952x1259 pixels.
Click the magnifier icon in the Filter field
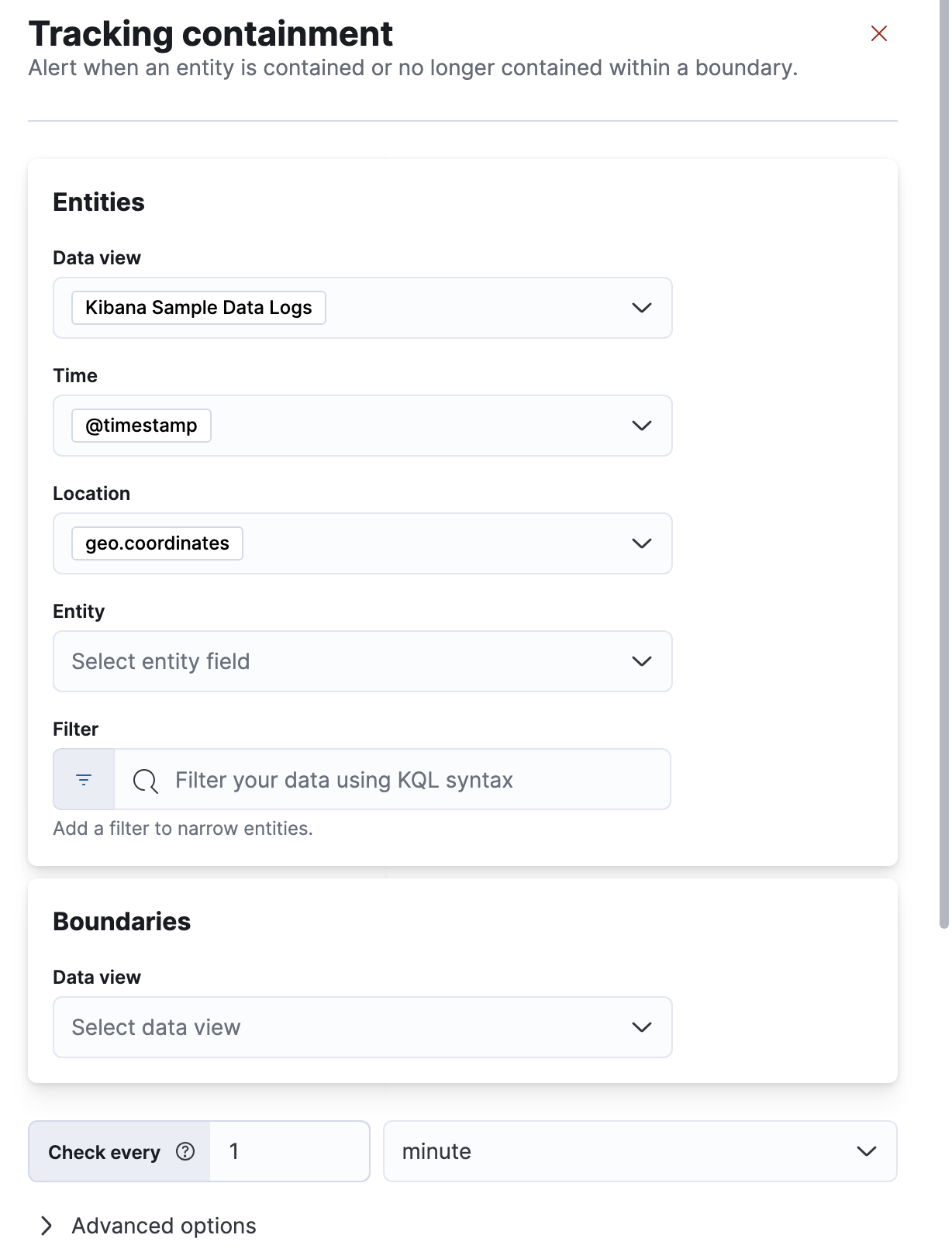tap(144, 779)
